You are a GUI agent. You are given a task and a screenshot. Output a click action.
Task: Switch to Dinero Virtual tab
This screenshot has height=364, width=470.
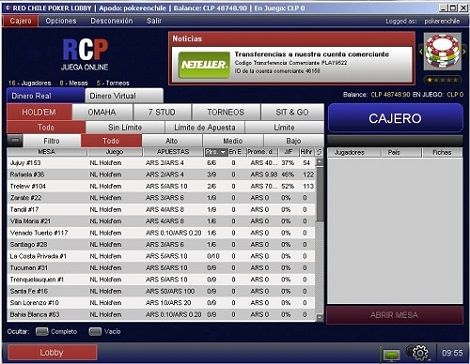coord(124,96)
